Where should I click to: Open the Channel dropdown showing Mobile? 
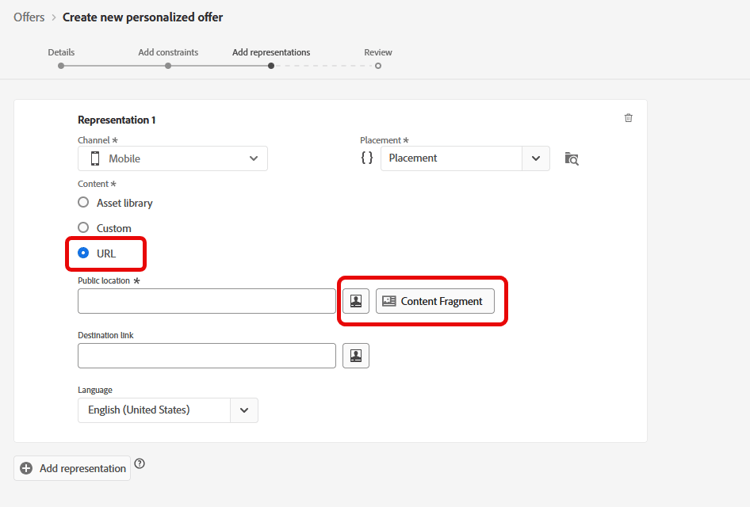(173, 158)
